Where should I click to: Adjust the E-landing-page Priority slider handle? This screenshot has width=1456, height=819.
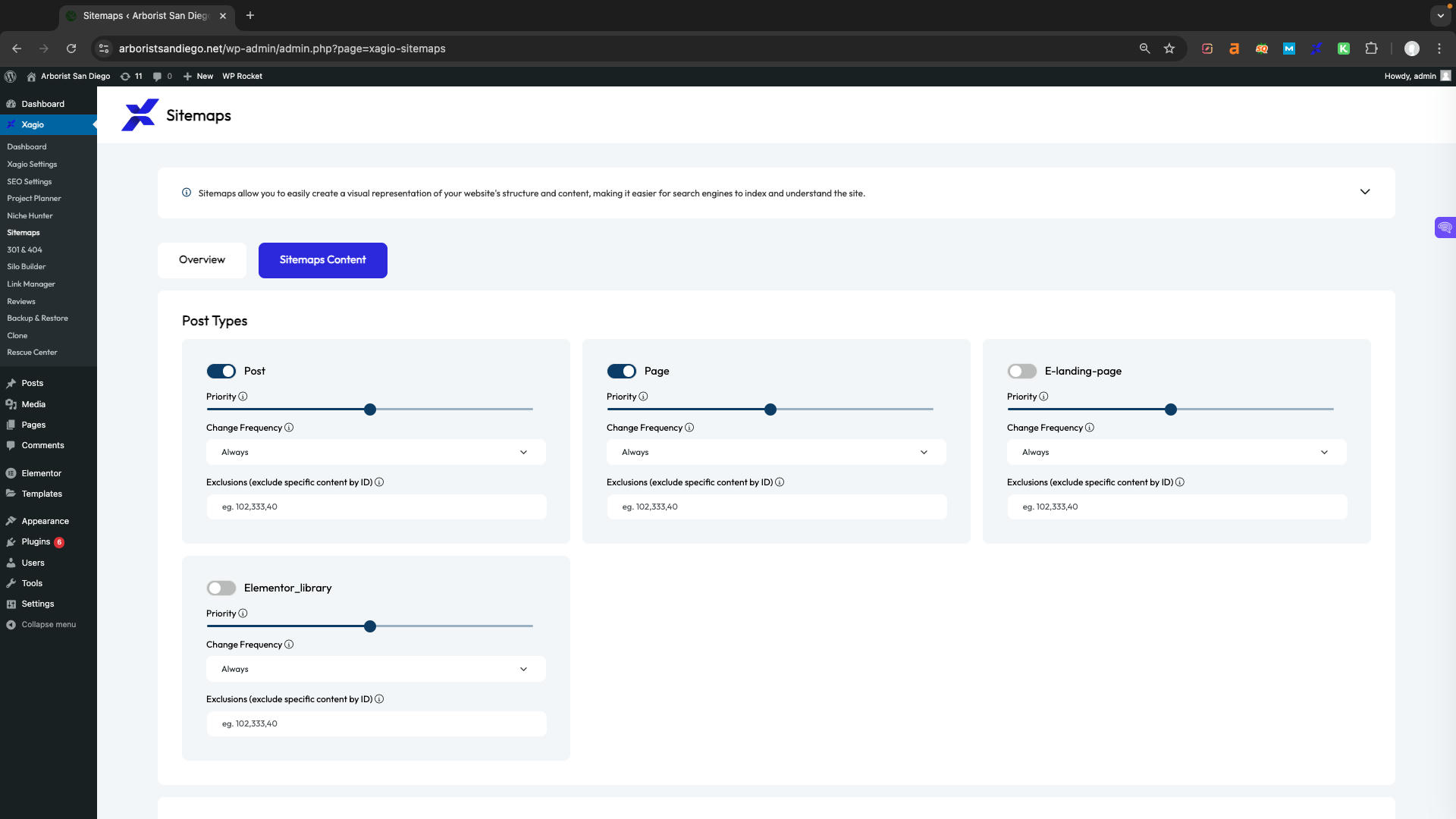pyautogui.click(x=1171, y=409)
